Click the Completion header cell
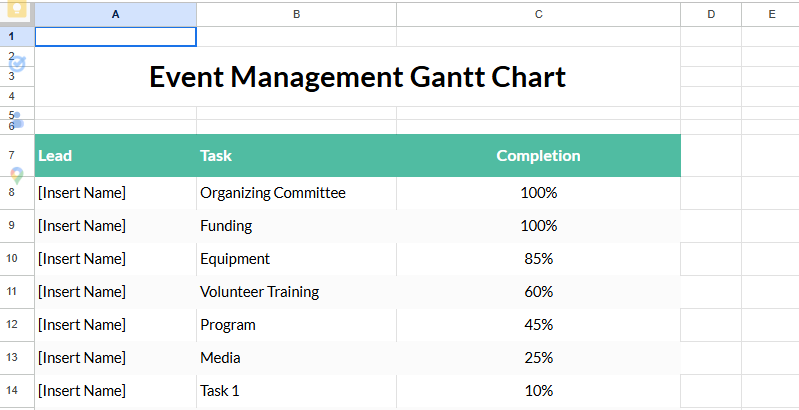 click(538, 156)
